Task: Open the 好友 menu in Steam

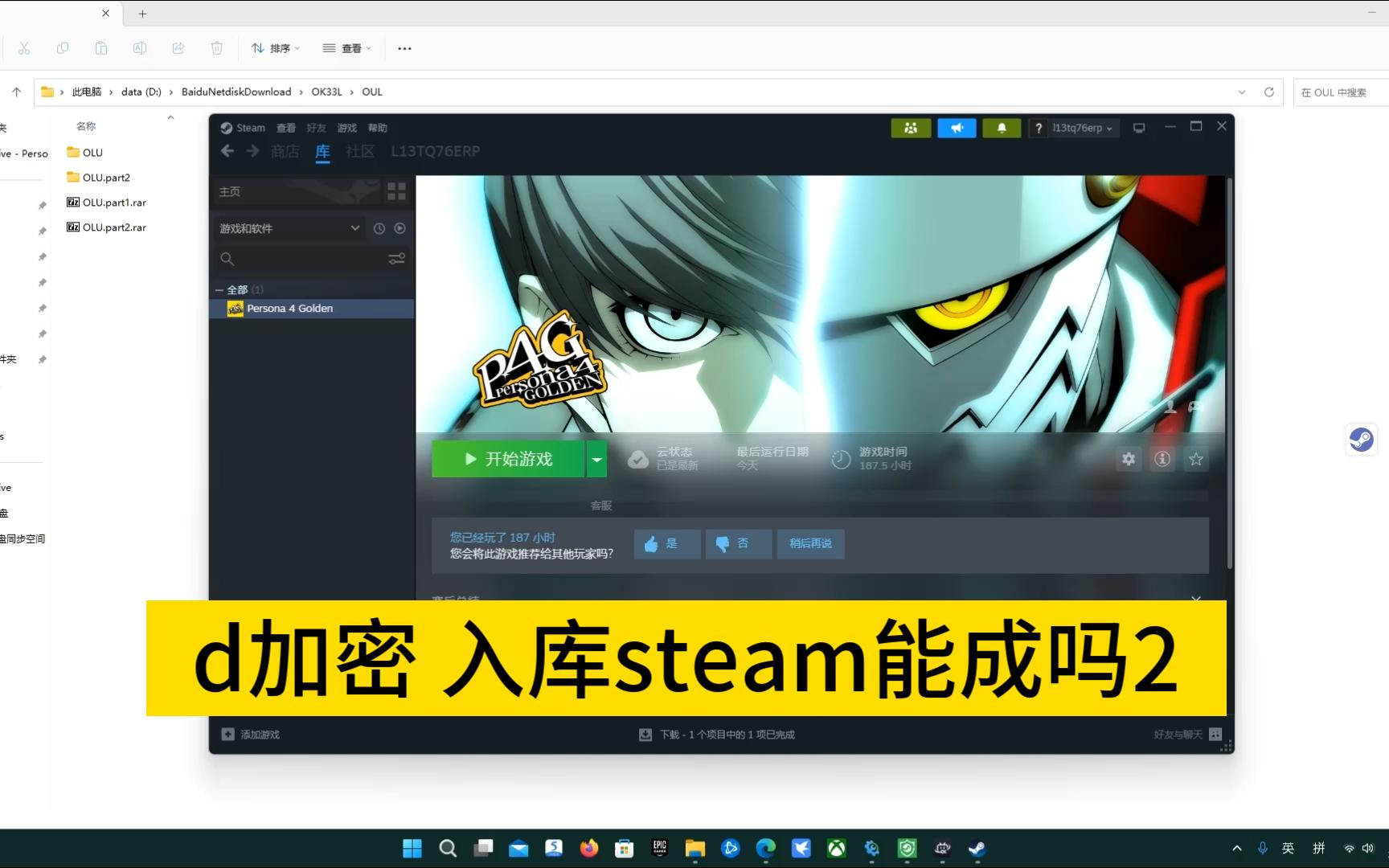Action: click(x=317, y=128)
